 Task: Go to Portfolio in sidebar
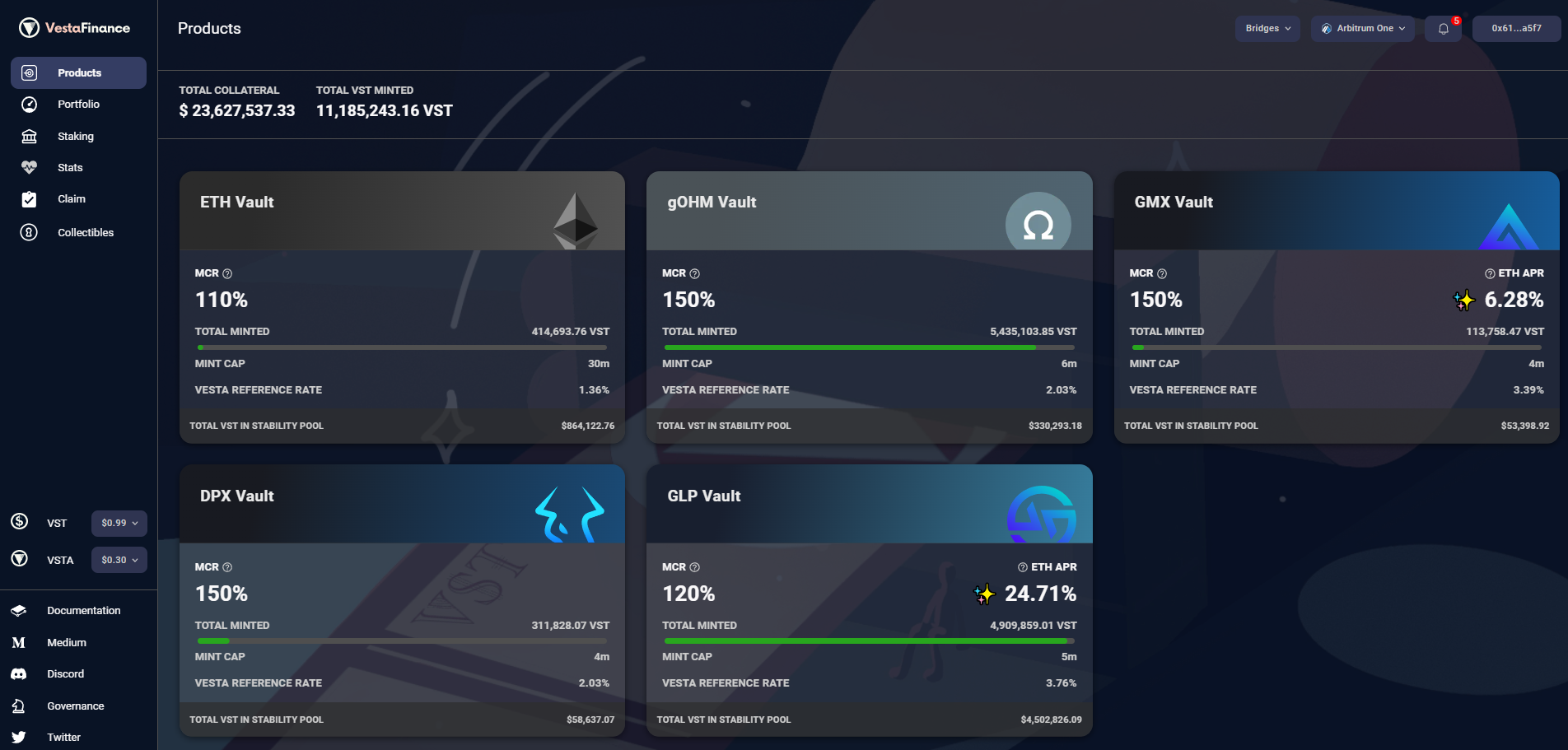tap(78, 105)
